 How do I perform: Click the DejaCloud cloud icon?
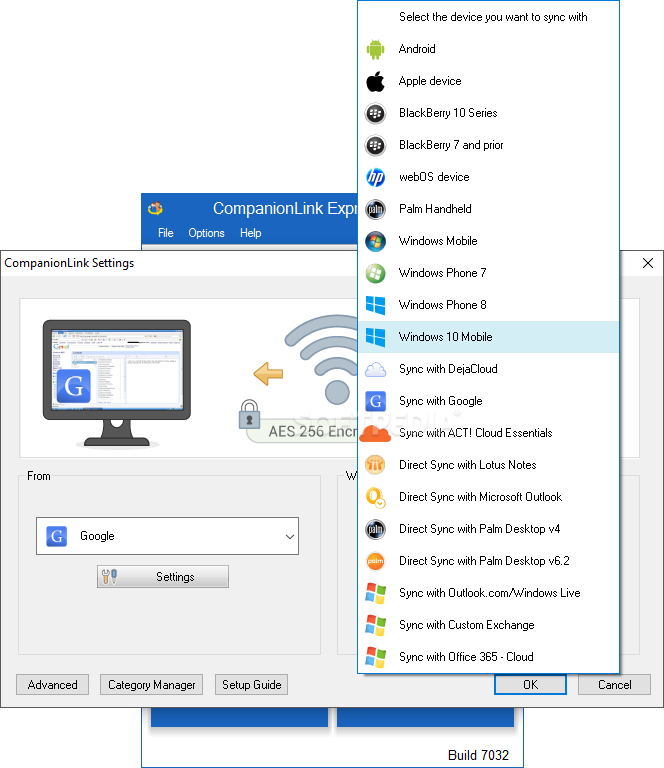(376, 369)
